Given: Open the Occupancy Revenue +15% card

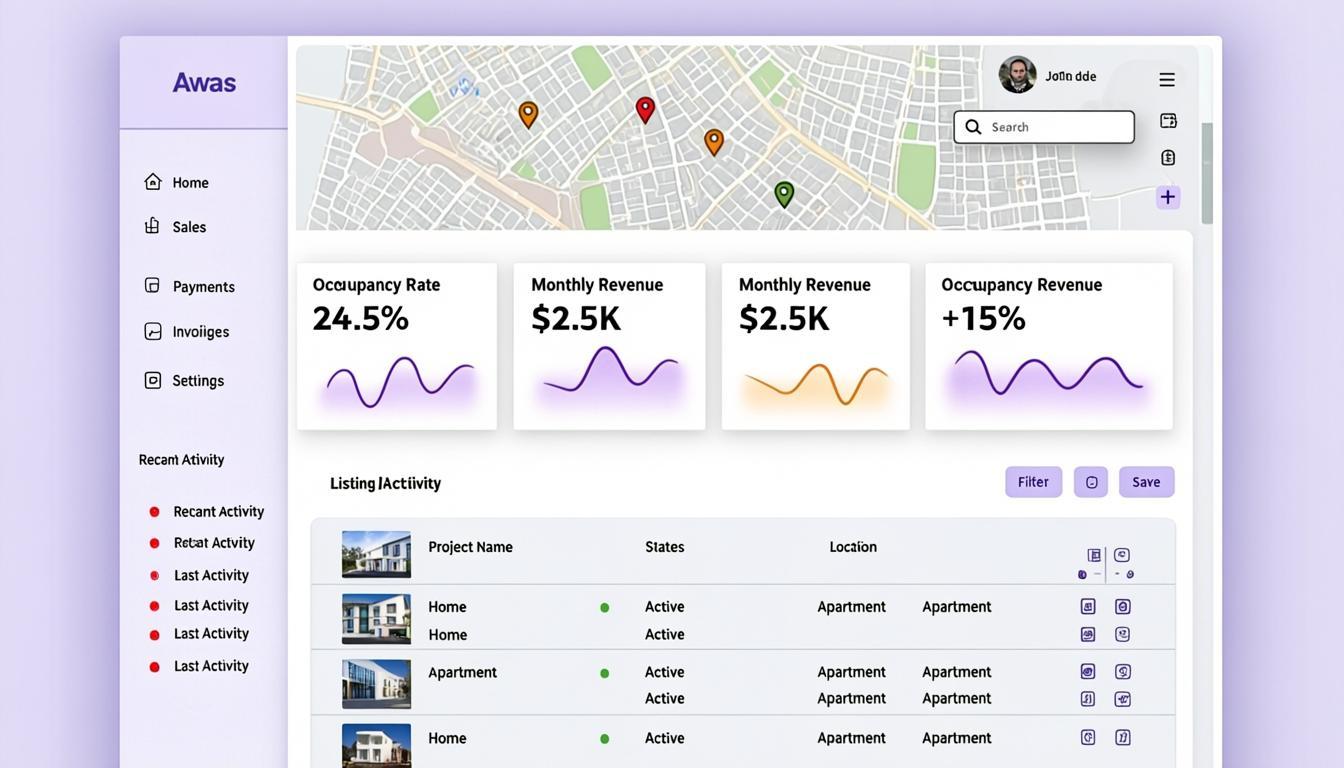Looking at the screenshot, I should pyautogui.click(x=1049, y=346).
